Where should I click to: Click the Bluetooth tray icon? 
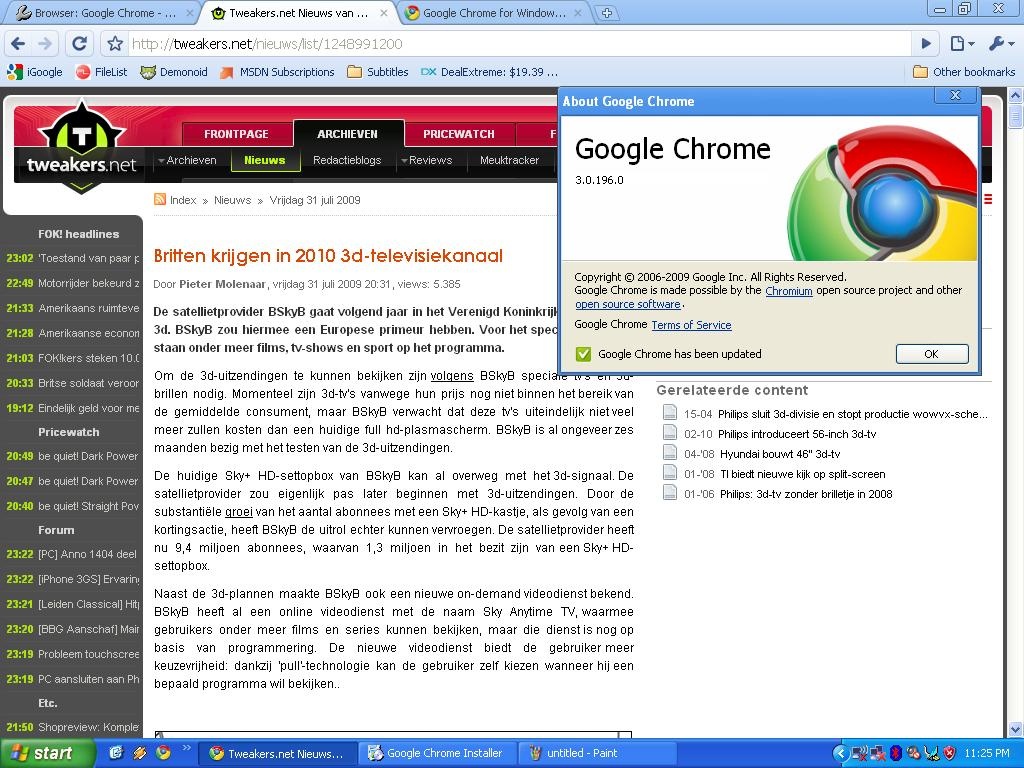(896, 754)
